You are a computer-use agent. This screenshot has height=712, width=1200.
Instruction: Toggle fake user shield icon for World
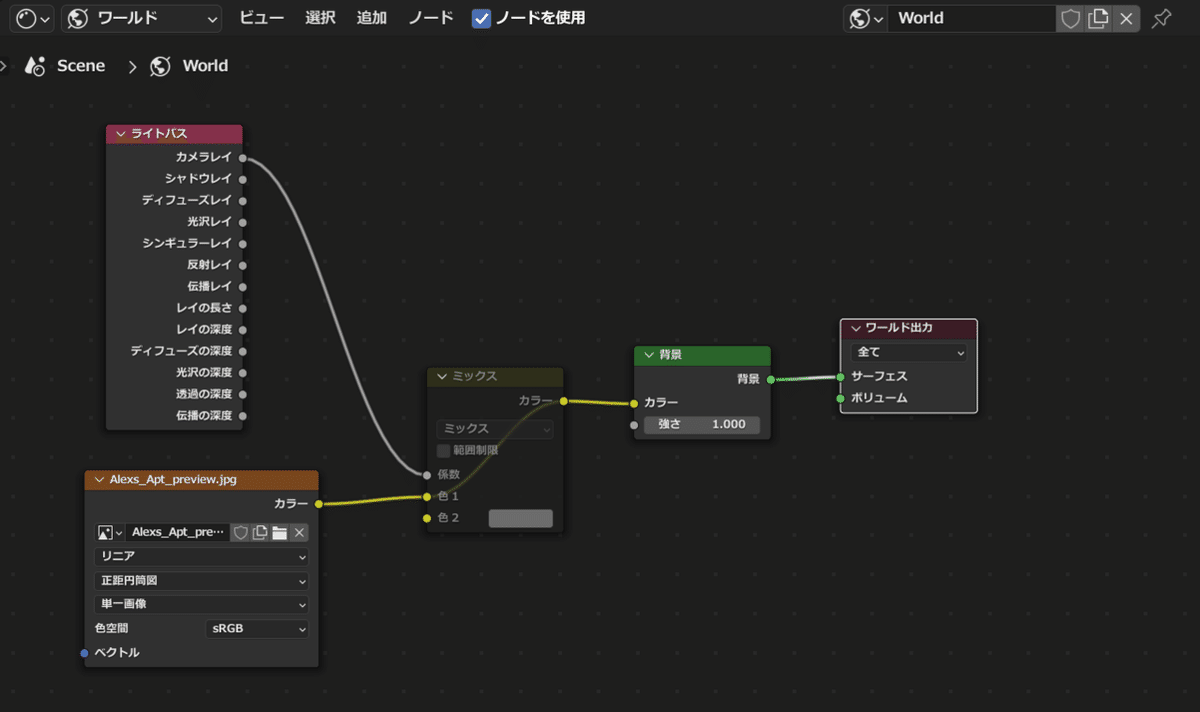pyautogui.click(x=1070, y=18)
